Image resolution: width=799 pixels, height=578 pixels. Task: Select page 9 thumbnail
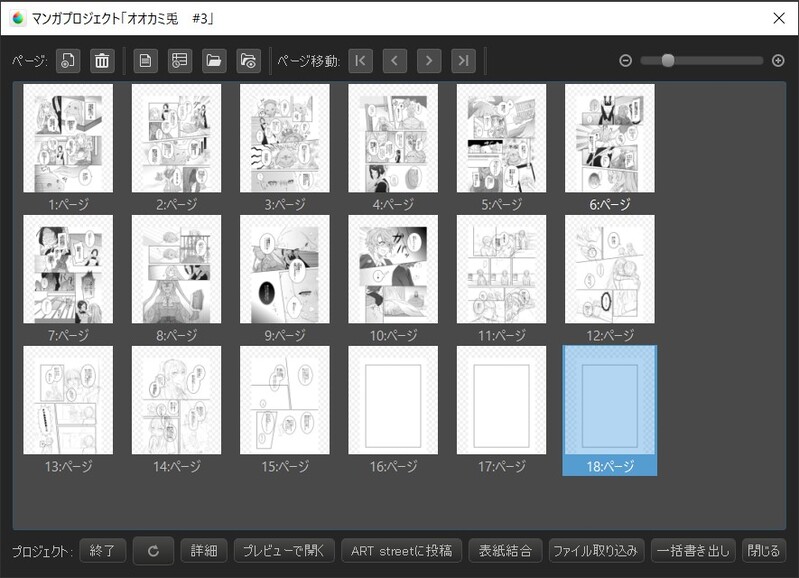pyautogui.click(x=285, y=269)
